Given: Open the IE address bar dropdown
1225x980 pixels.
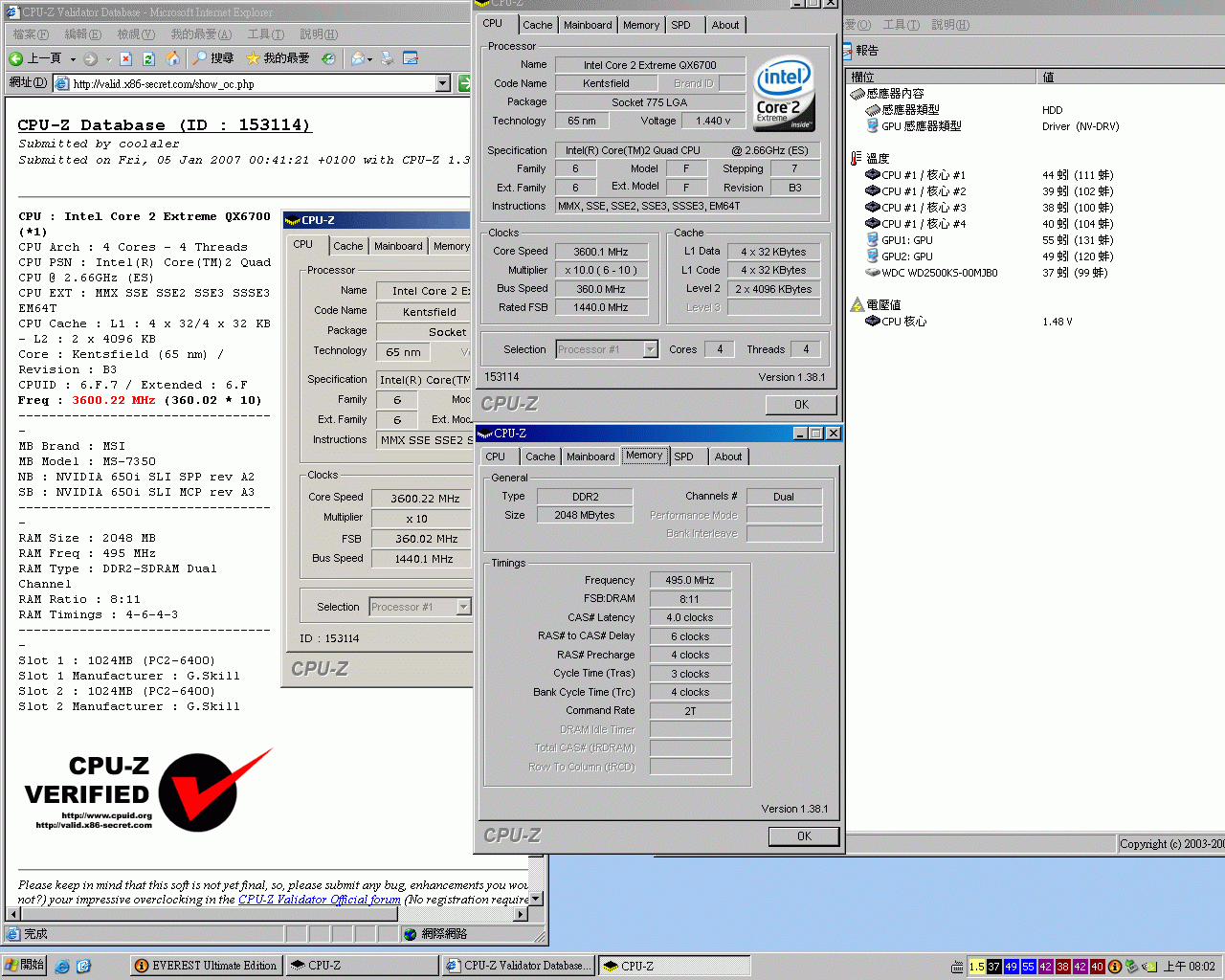Looking at the screenshot, I should pyautogui.click(x=442, y=83).
